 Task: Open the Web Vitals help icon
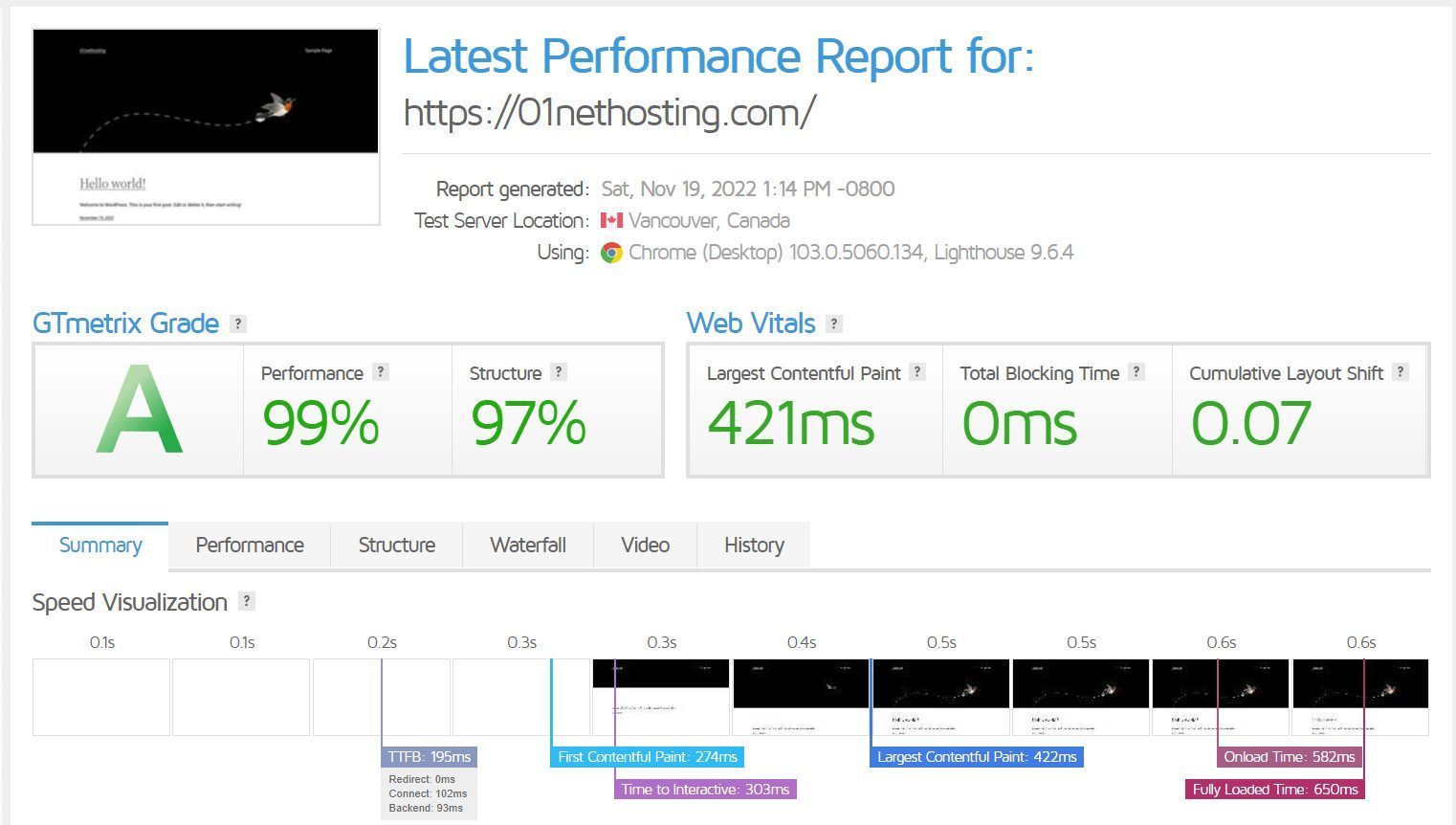point(834,323)
